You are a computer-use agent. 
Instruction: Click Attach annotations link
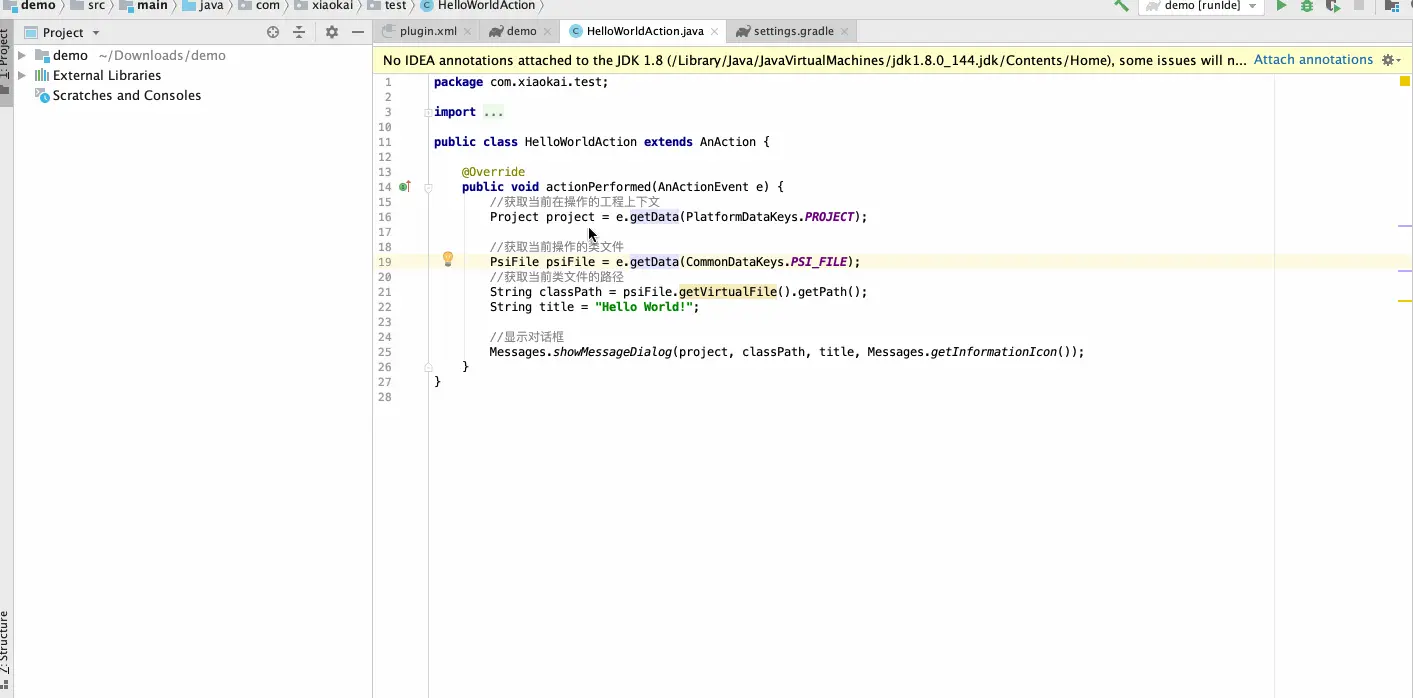[x=1313, y=60]
